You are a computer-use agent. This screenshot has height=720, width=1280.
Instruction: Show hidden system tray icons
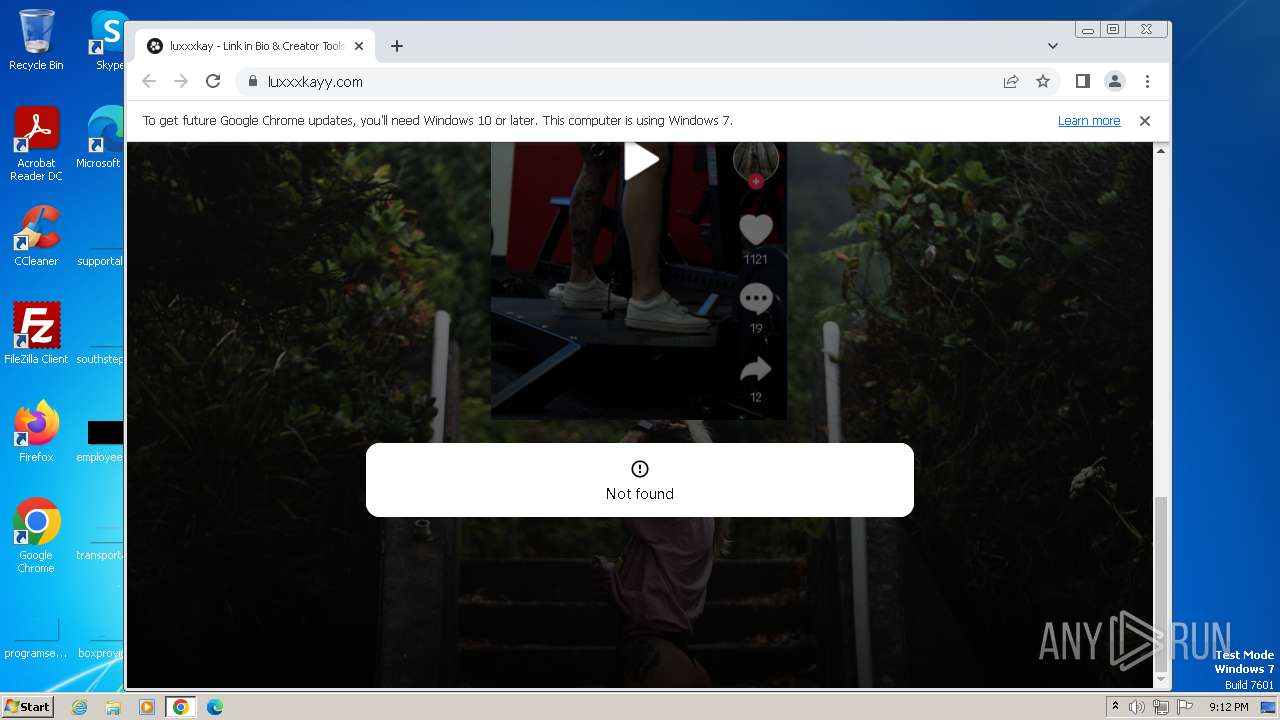[x=1115, y=707]
